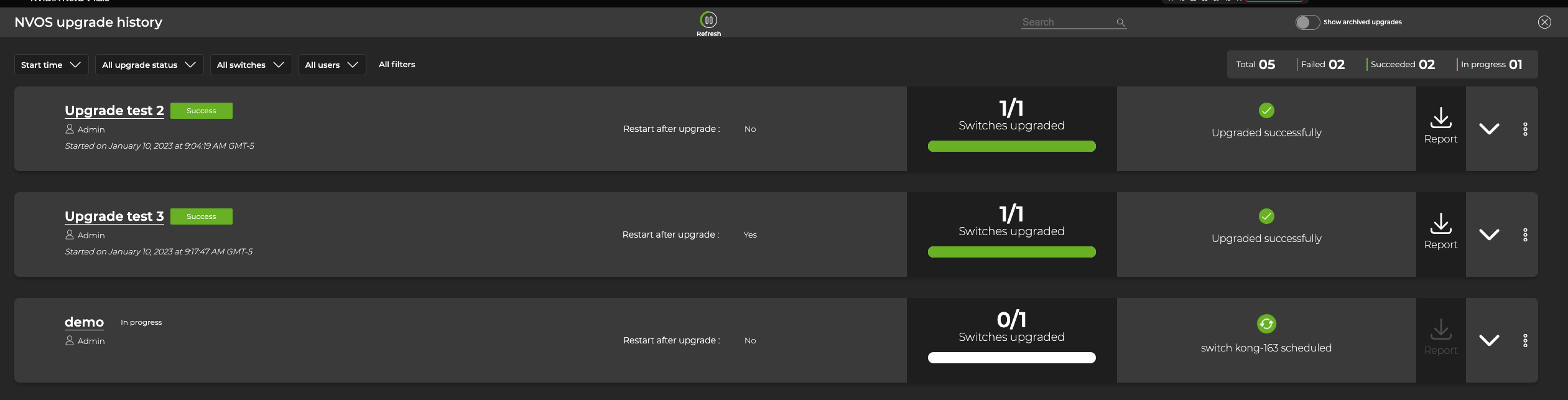Toggle Show archived upgrades switch
The width and height of the screenshot is (1568, 400).
coord(1307,22)
